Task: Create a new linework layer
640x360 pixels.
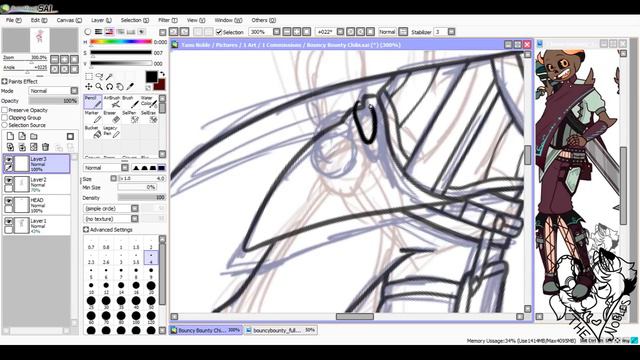Action: tap(22, 136)
